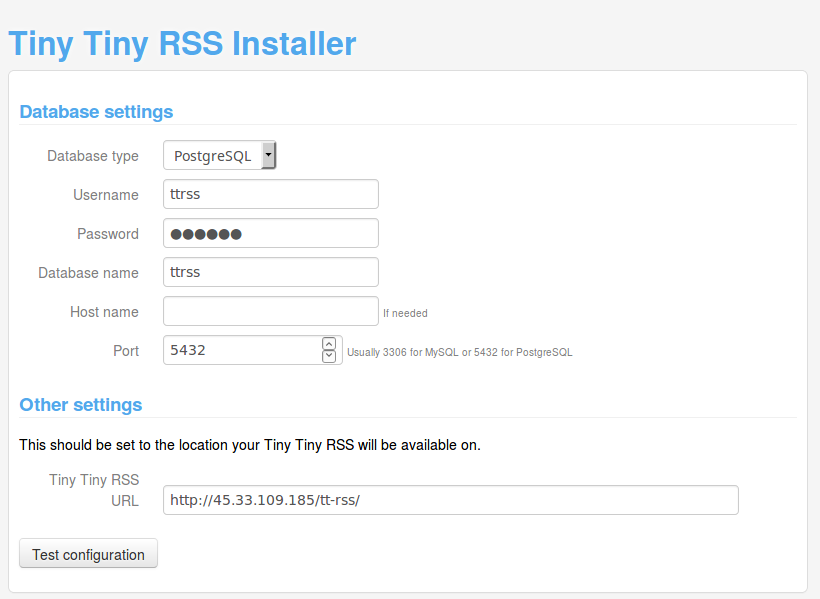Click the Test configuration button
The width and height of the screenshot is (820, 599).
[88, 554]
